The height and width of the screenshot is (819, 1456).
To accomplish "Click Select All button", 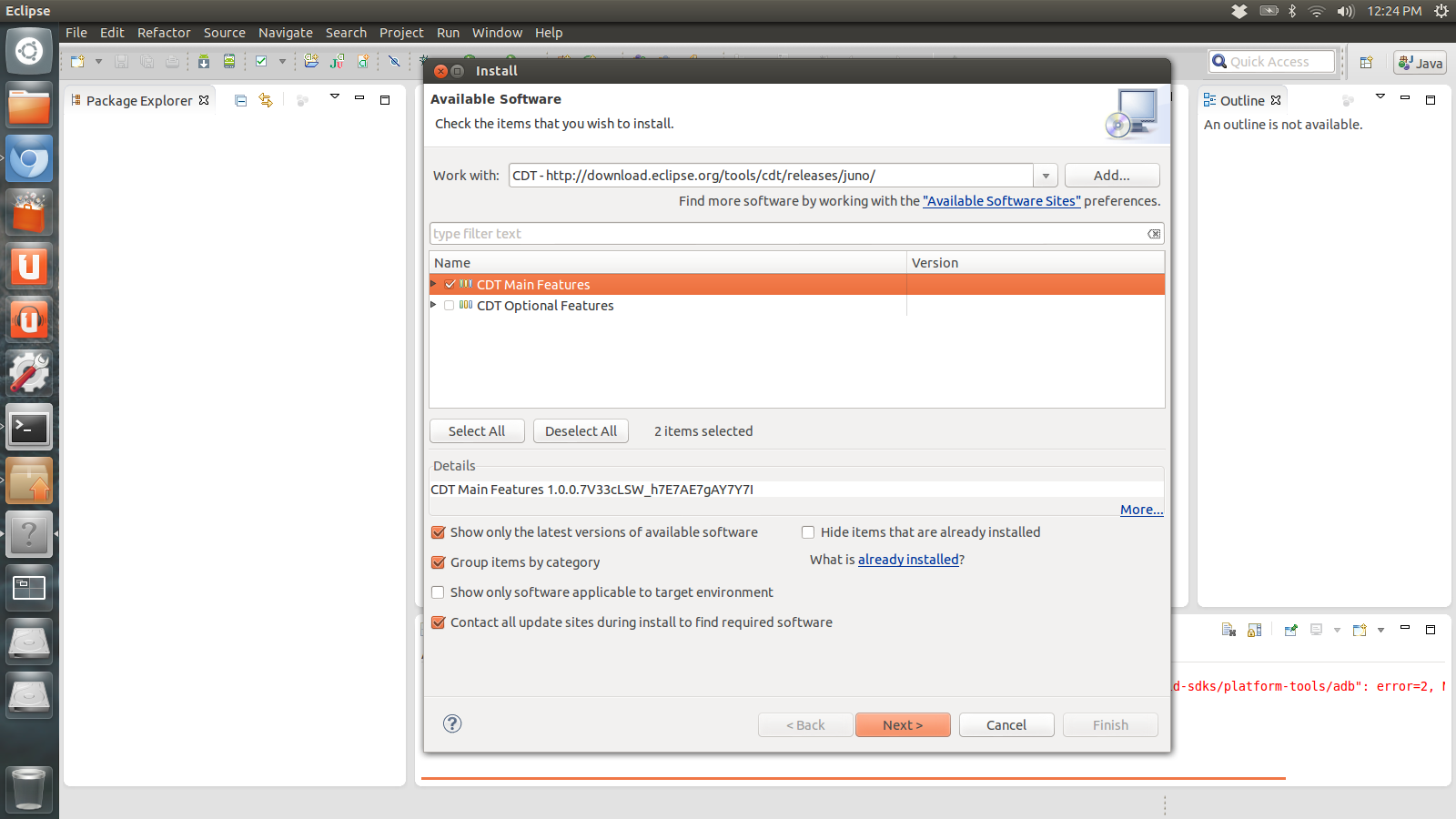I will pyautogui.click(x=477, y=431).
